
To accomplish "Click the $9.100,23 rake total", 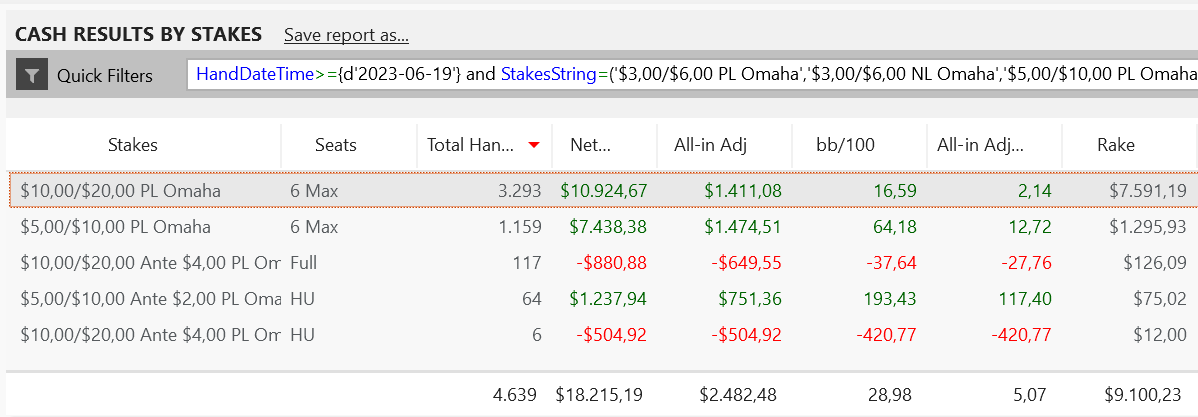I will click(1144, 395).
